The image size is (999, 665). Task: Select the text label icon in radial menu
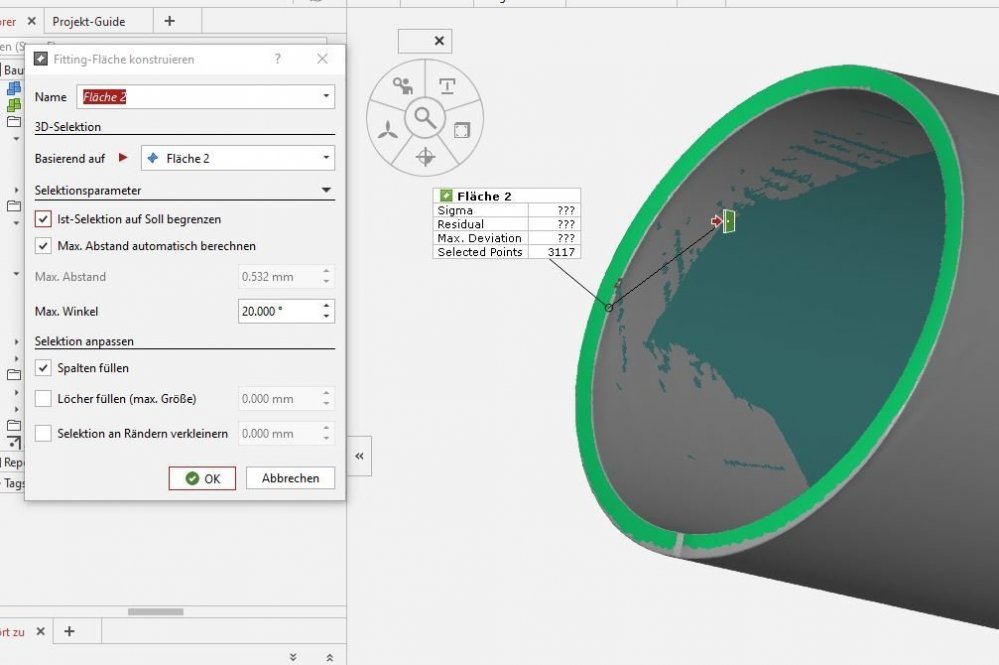point(447,85)
